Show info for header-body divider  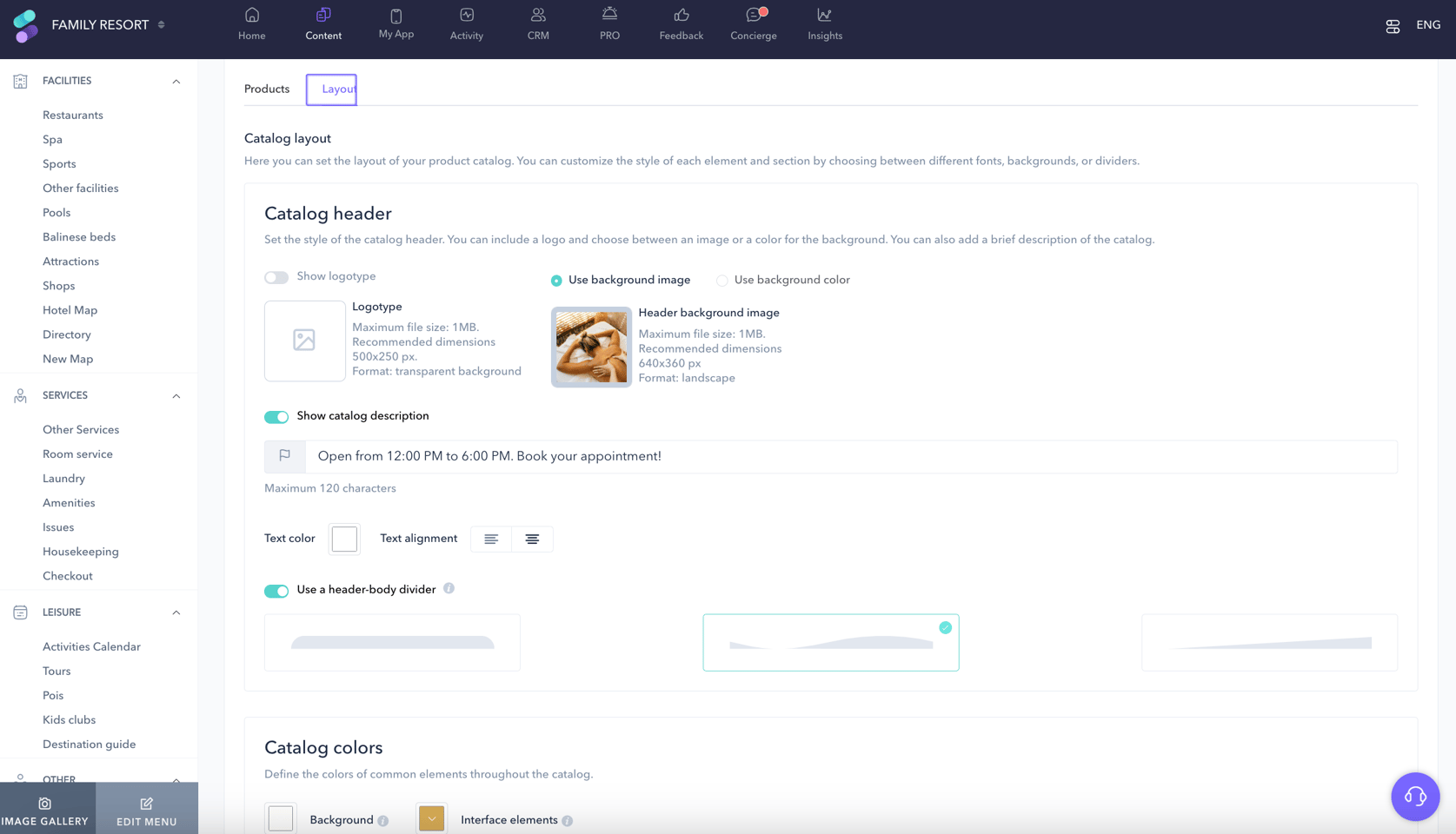click(x=449, y=588)
